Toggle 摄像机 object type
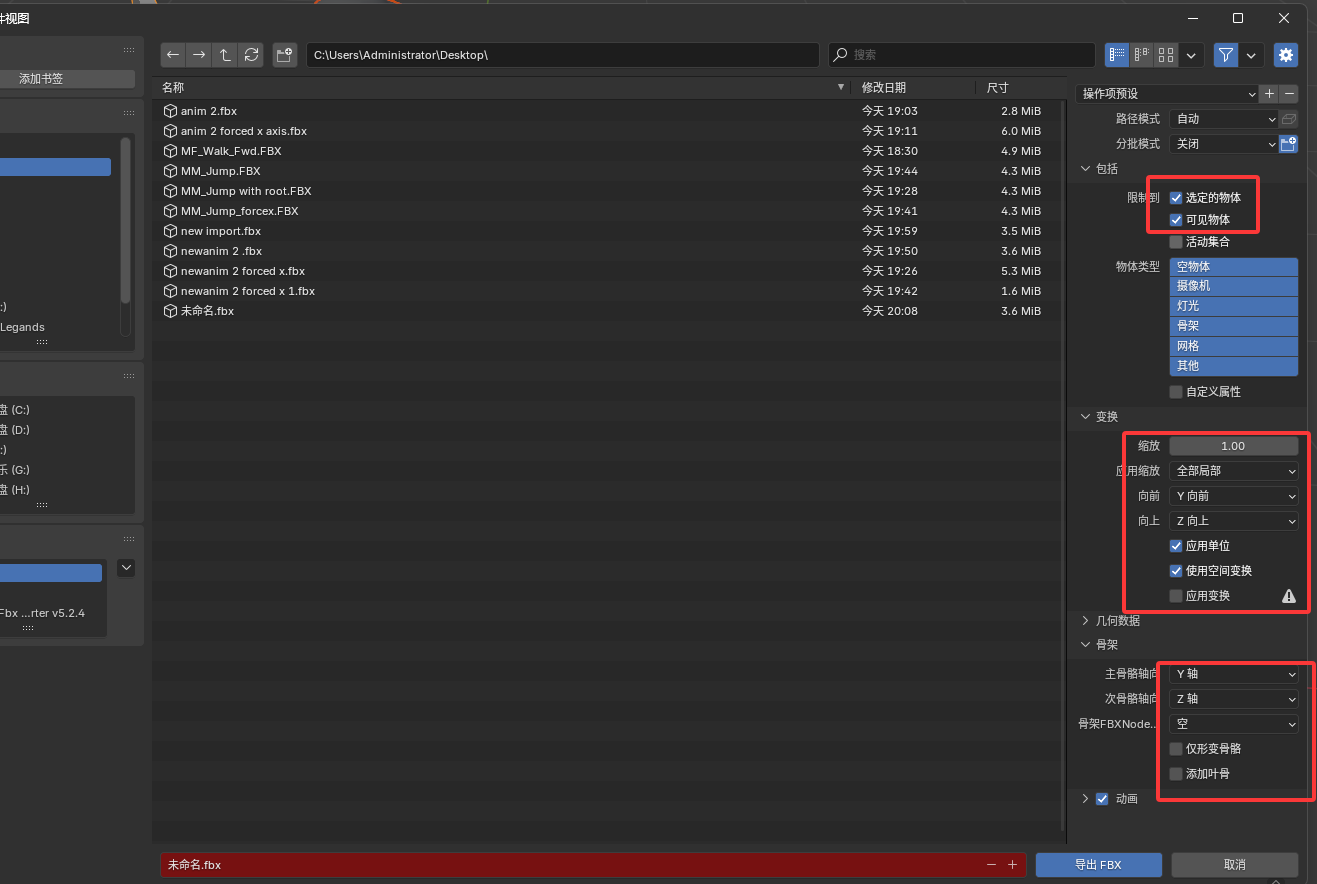 tap(1234, 286)
